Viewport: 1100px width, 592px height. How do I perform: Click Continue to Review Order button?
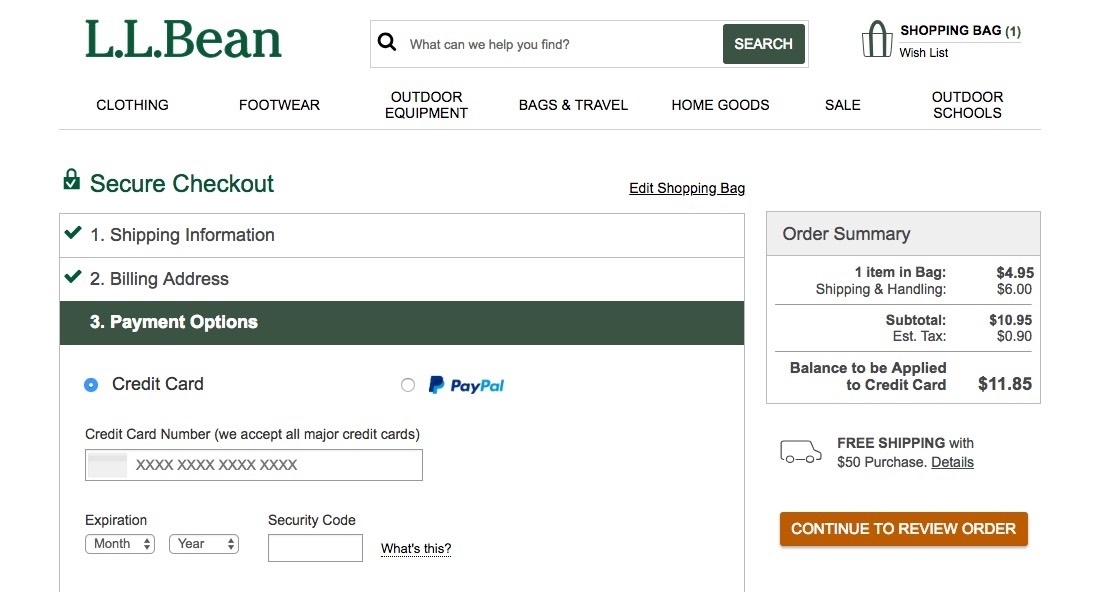point(903,529)
